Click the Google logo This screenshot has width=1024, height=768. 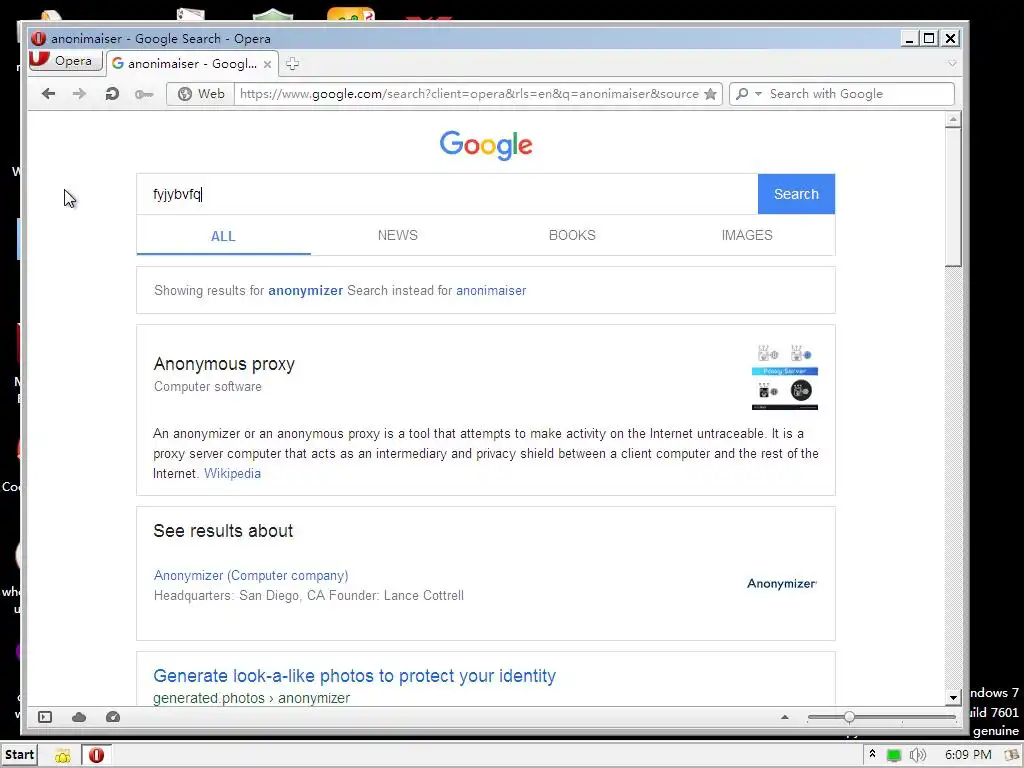click(x=486, y=145)
